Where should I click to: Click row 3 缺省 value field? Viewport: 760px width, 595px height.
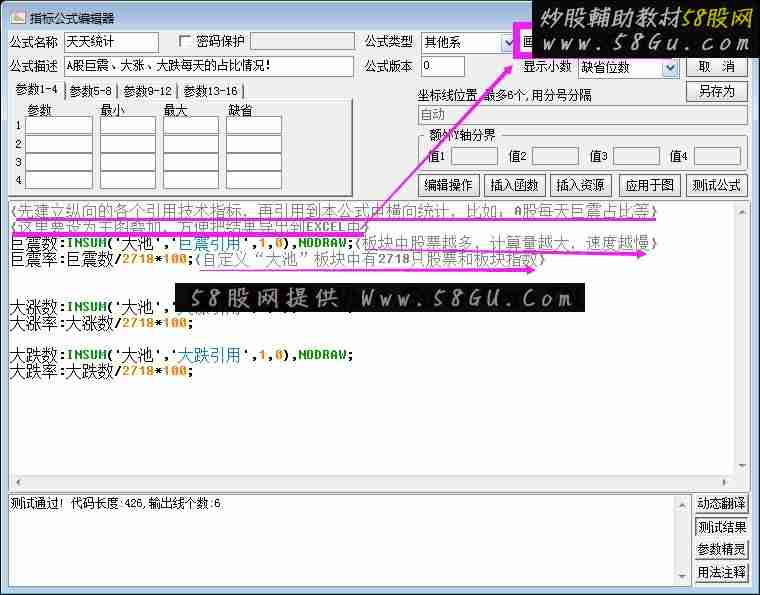point(253,162)
